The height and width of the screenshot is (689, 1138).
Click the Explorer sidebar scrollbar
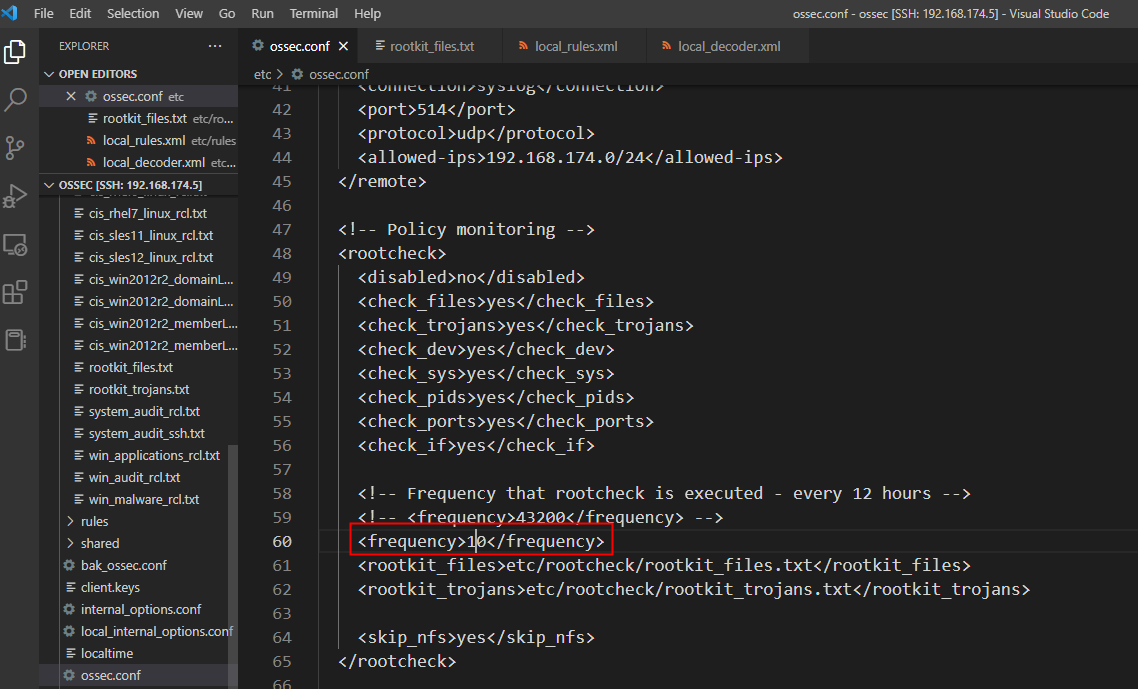(233, 566)
